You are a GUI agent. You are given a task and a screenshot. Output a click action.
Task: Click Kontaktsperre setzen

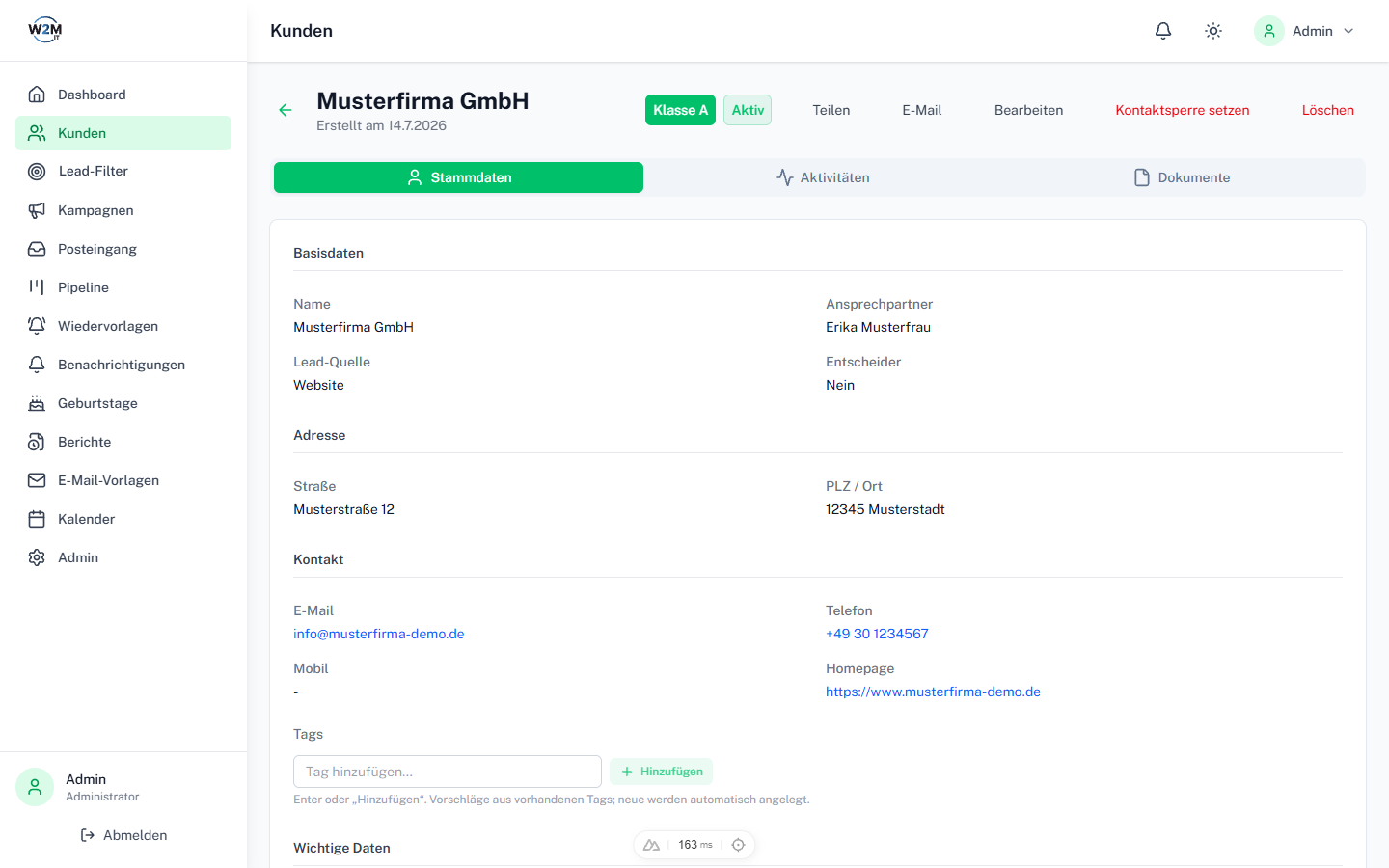1183,110
